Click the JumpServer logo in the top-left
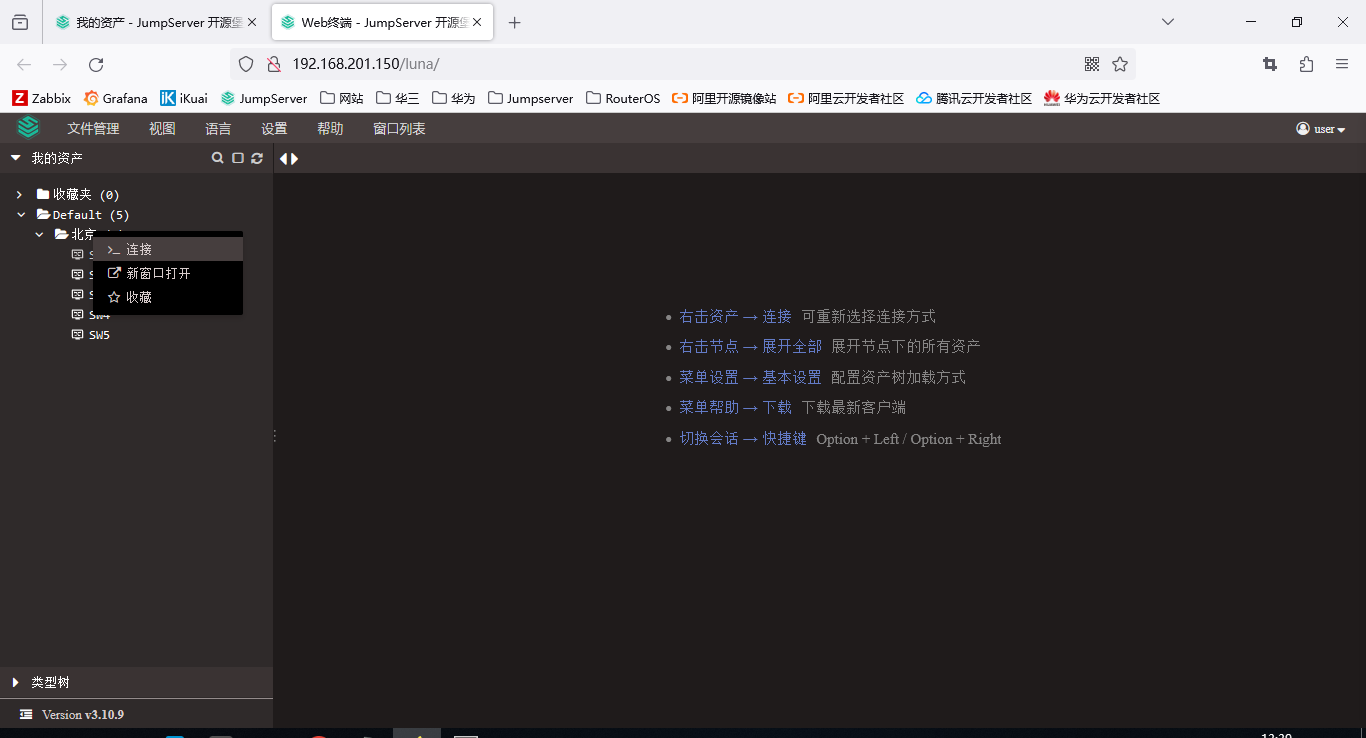 [x=27, y=127]
